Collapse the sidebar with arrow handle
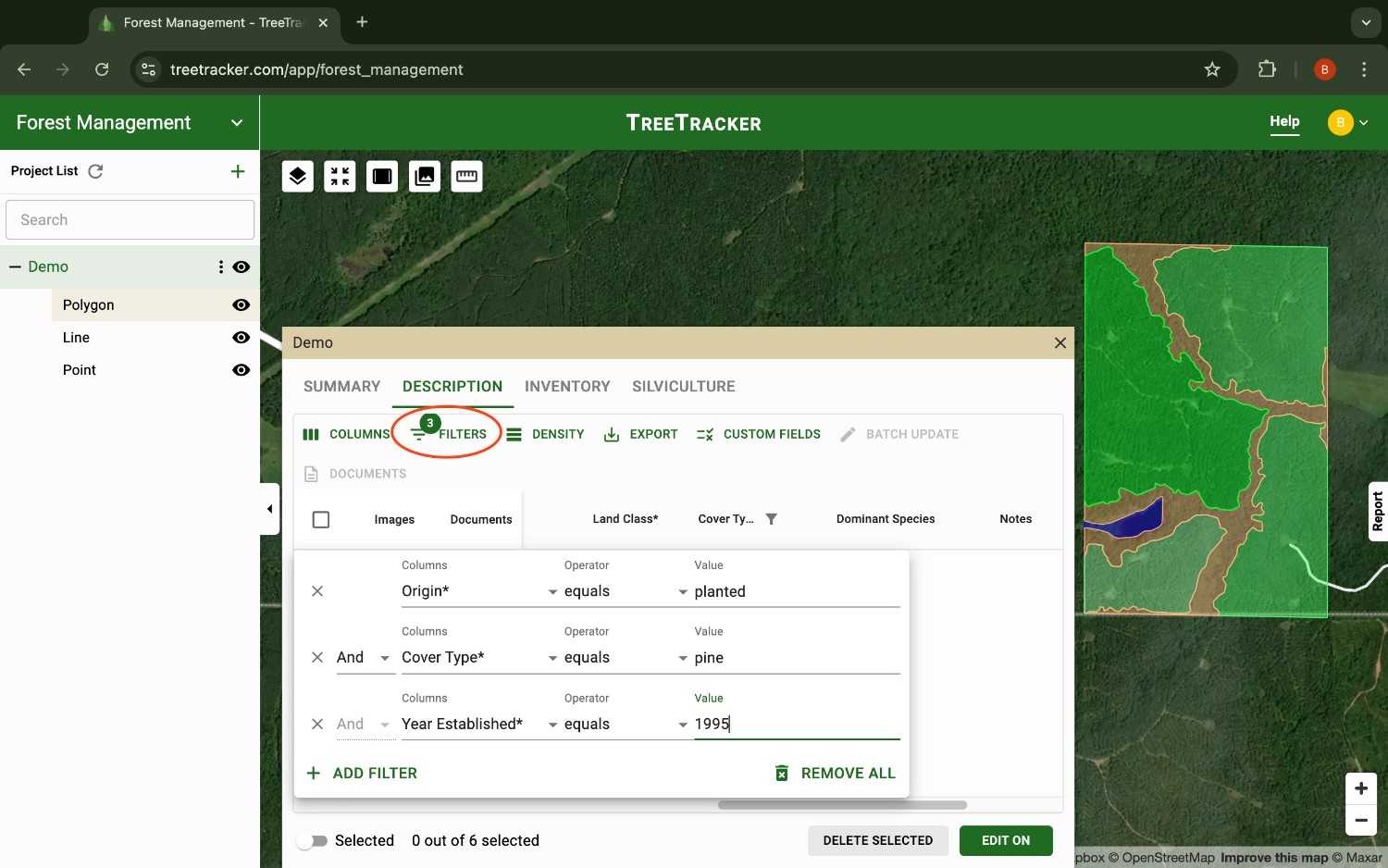 click(269, 509)
